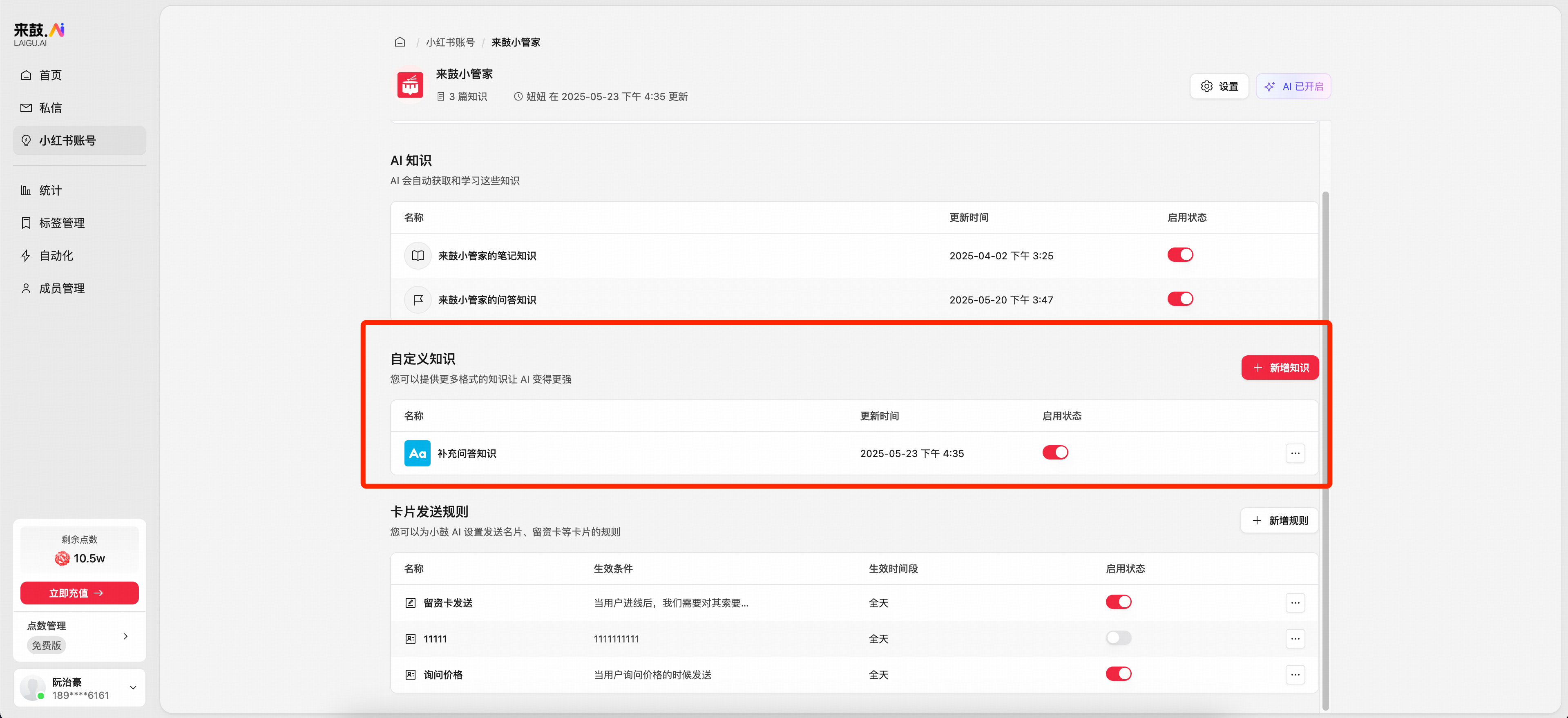The width and height of the screenshot is (1568, 718).
Task: Click the Aa icon for 补充问答知识
Action: (x=417, y=453)
